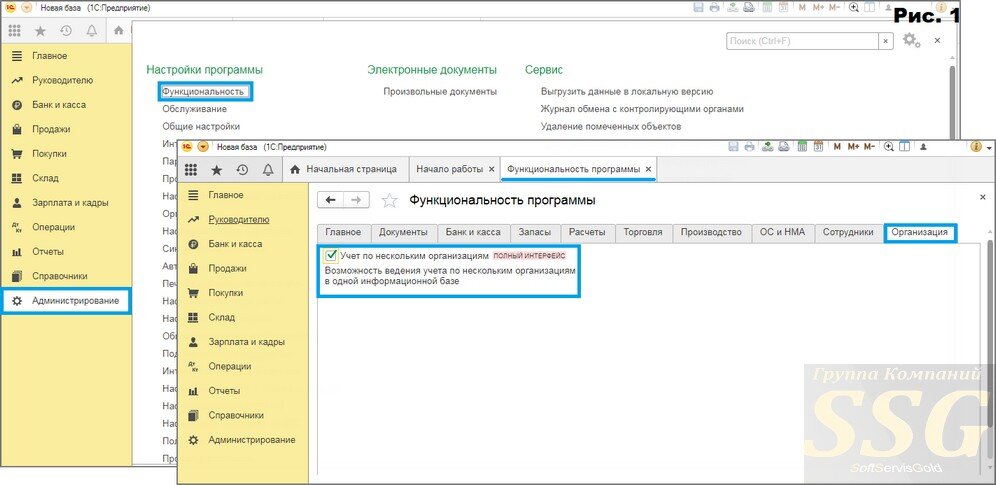Click the Save icon in front window toolbar
Screen dimensions: 996x485
pyautogui.click(x=734, y=147)
